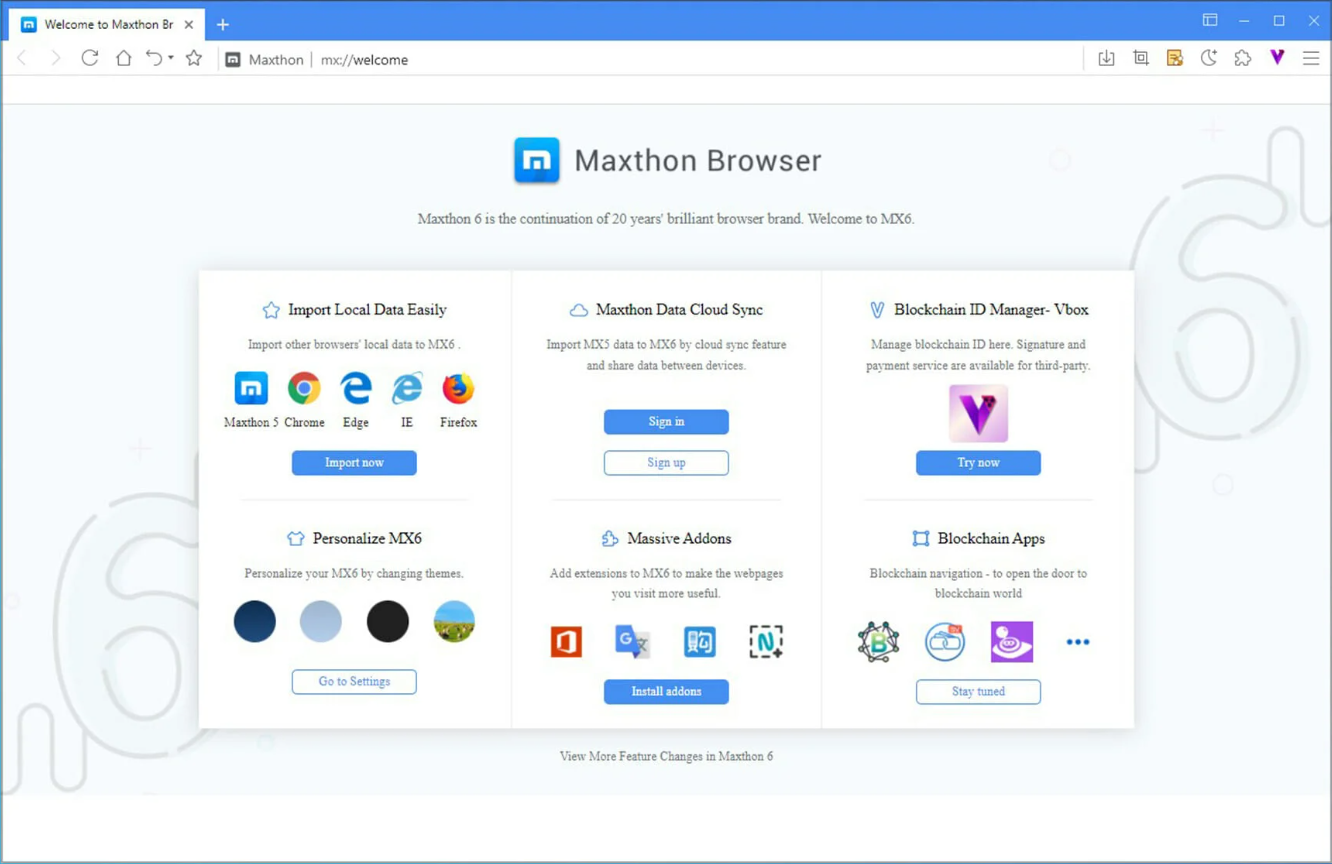This screenshot has width=1332, height=864.
Task: Select the Welcome to Maxthon Browser tab
Action: [108, 24]
